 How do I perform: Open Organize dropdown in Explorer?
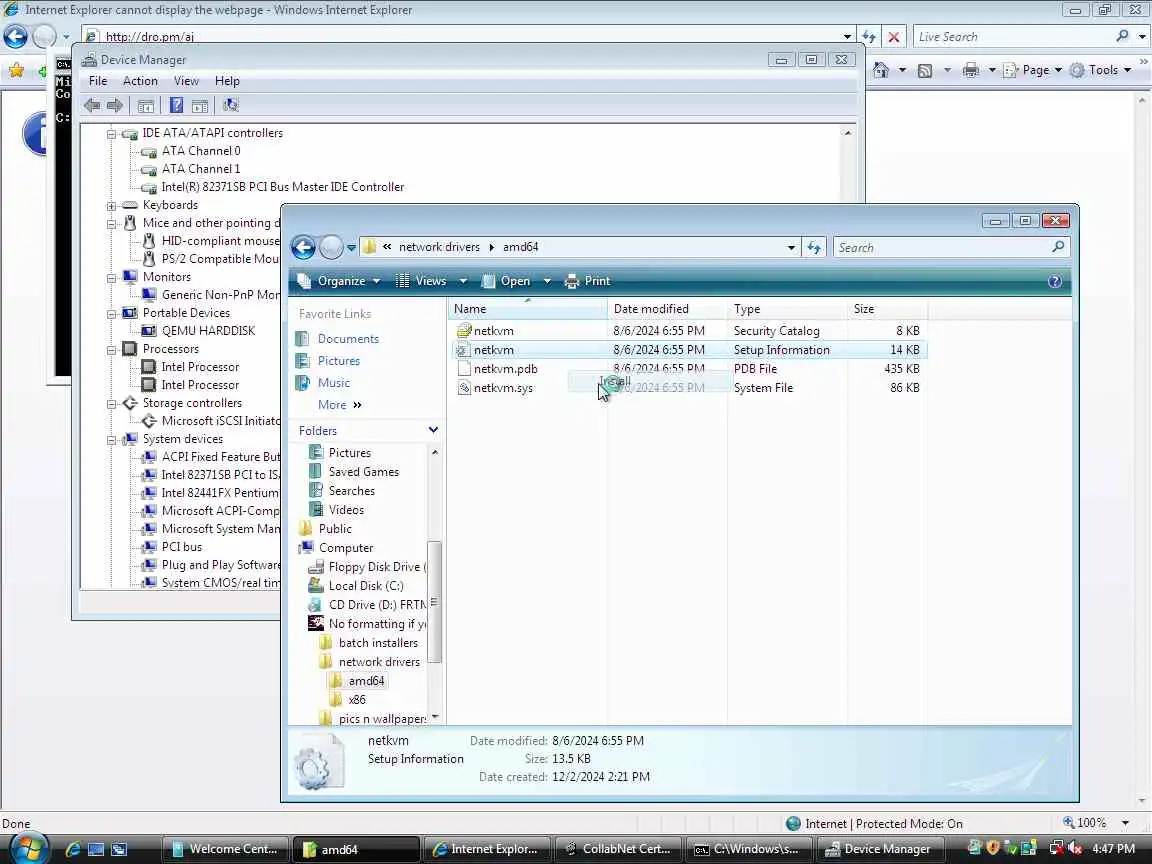tap(339, 281)
